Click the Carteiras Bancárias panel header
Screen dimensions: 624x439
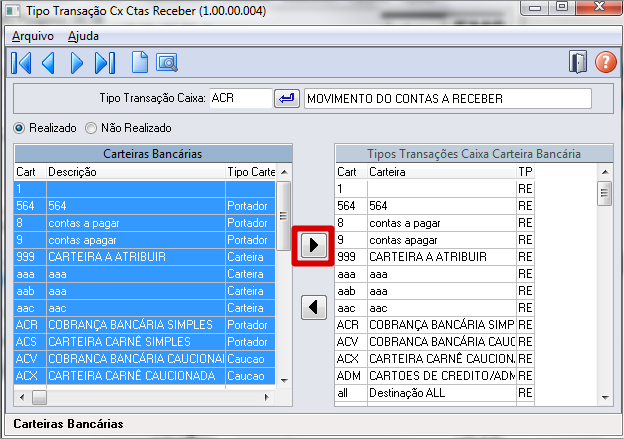(153, 154)
